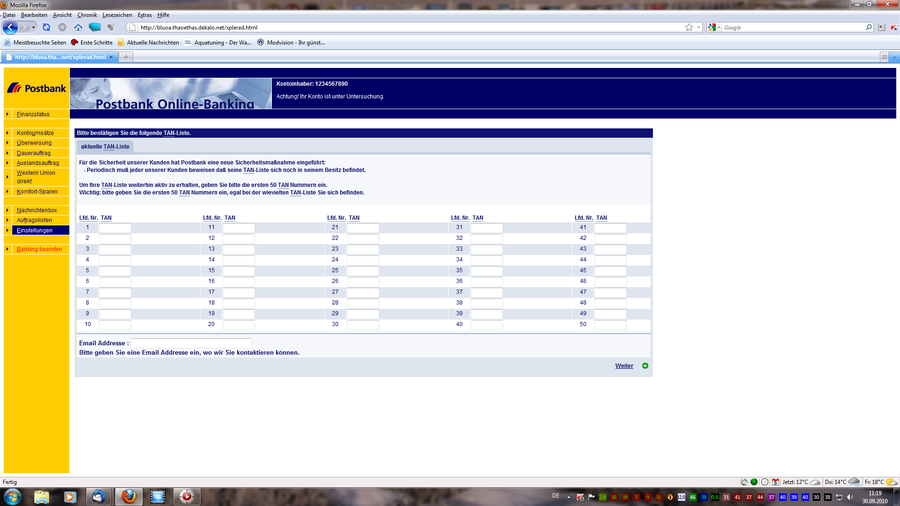The height and width of the screenshot is (506, 900).
Task: Click the list-all-tabs icon at tab bar end
Action: (884, 57)
